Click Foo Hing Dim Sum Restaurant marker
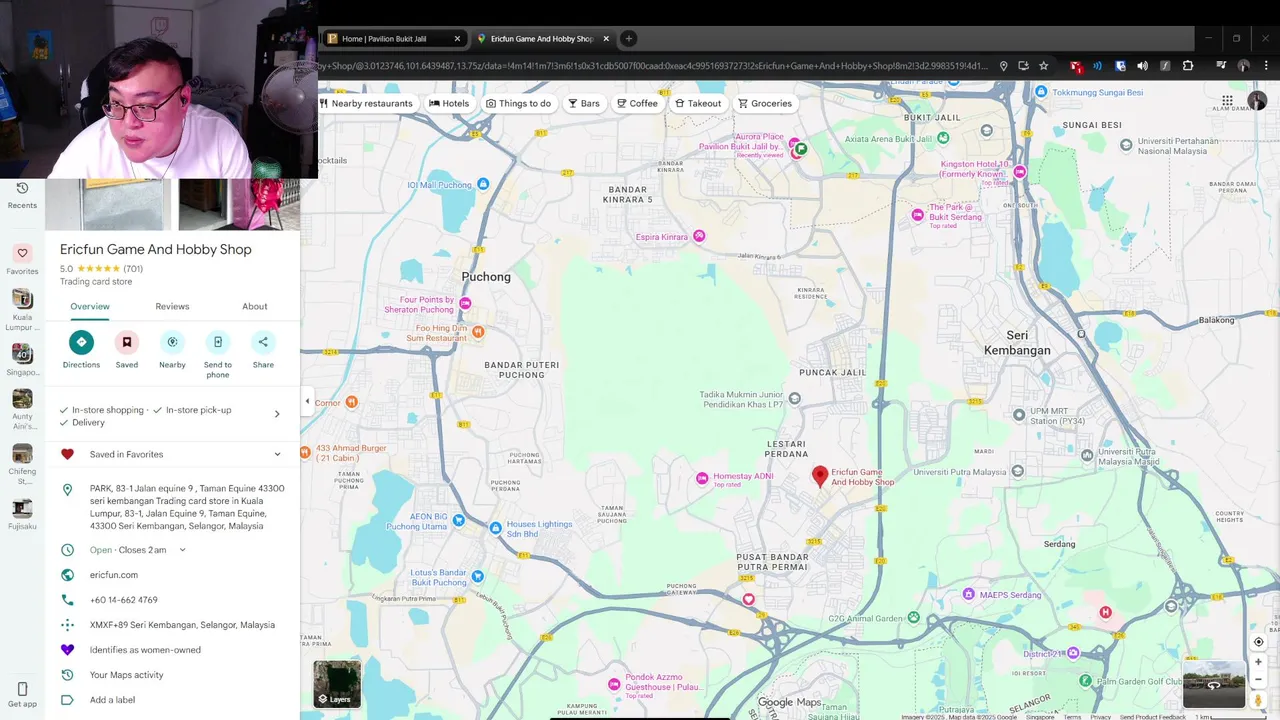Screen dimensions: 1280x720 (x=478, y=332)
